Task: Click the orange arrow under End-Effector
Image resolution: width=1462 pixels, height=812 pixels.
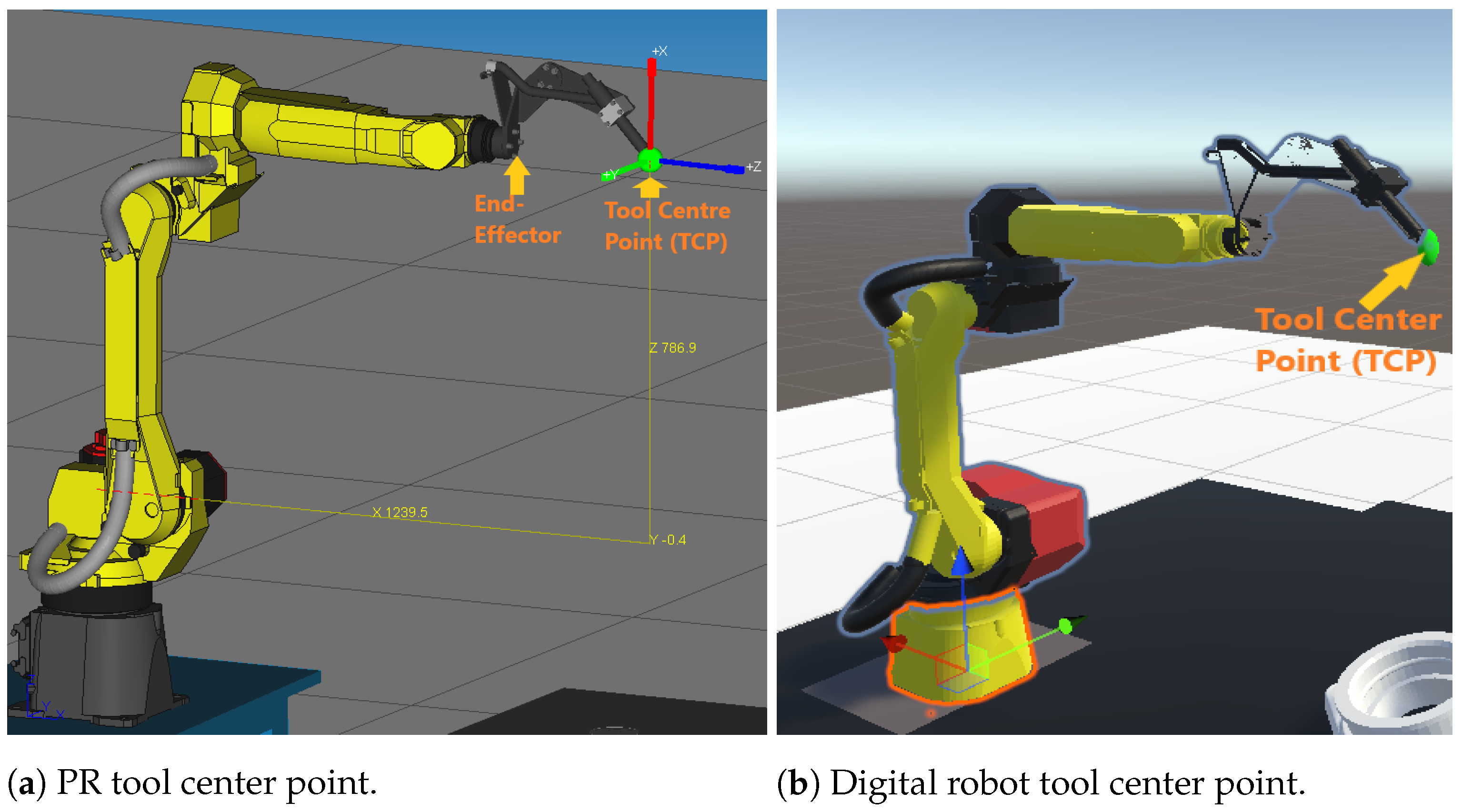Action: [x=517, y=176]
